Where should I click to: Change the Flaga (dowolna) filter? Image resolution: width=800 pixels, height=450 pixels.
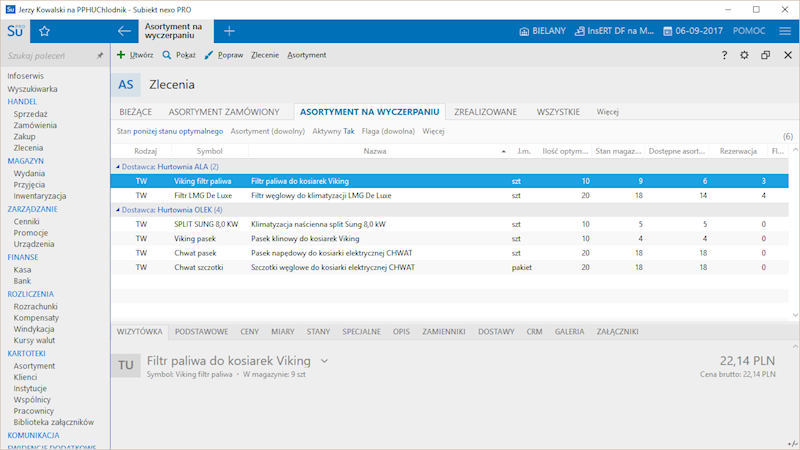click(x=388, y=131)
